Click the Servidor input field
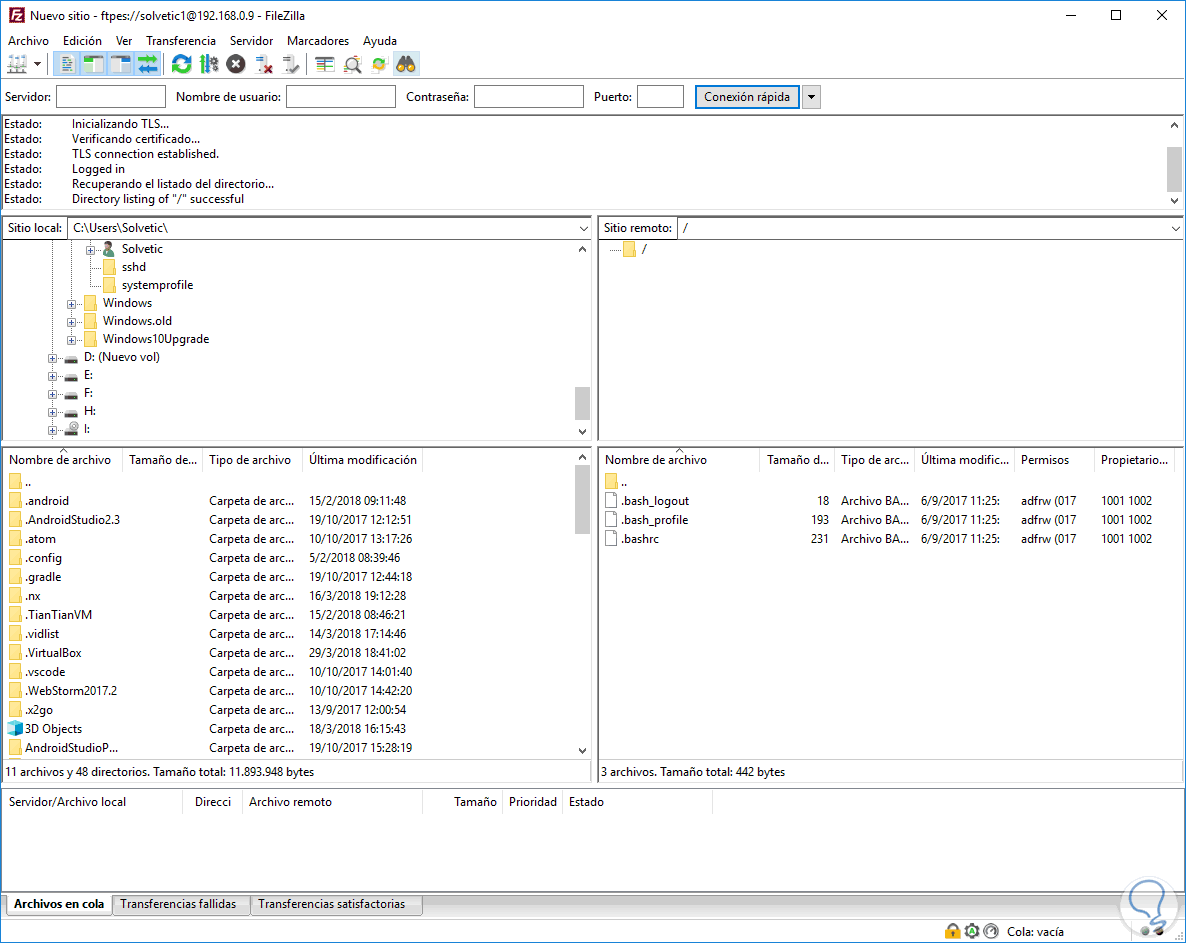The width and height of the screenshot is (1186, 943). point(111,97)
